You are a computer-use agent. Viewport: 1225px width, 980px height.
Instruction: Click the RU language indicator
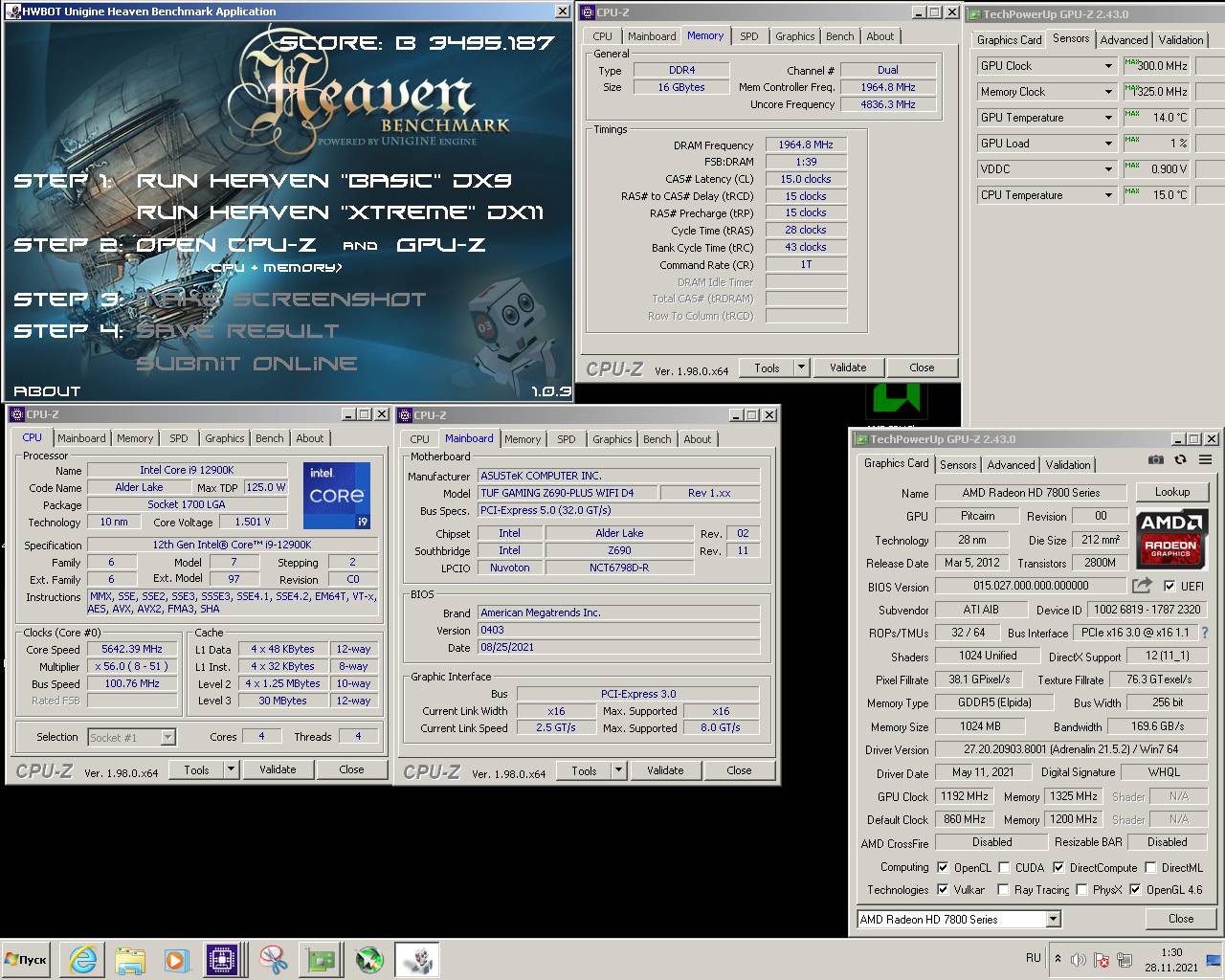pyautogui.click(x=1033, y=957)
